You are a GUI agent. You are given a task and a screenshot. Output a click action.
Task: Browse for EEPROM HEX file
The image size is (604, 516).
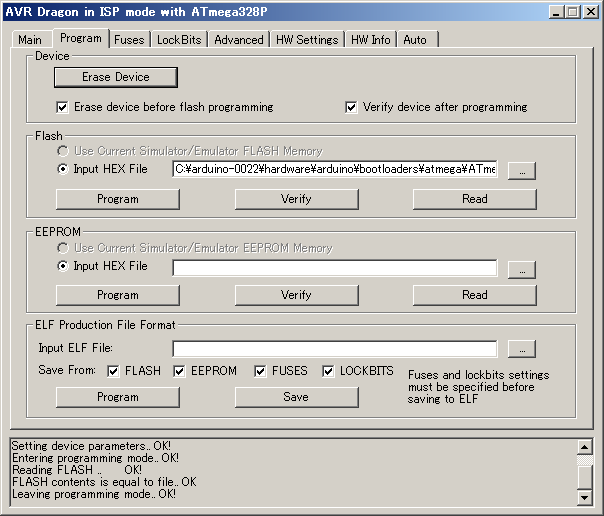[522, 269]
